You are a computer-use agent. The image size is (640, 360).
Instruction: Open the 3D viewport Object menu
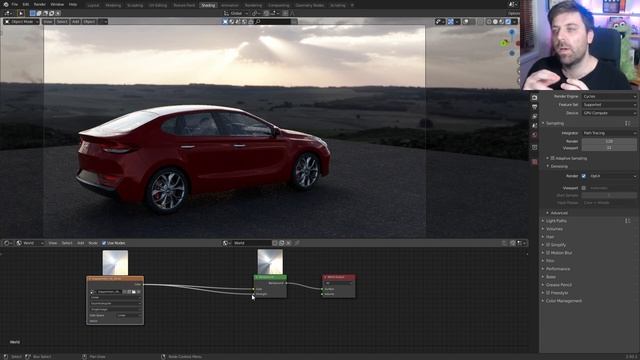click(89, 21)
